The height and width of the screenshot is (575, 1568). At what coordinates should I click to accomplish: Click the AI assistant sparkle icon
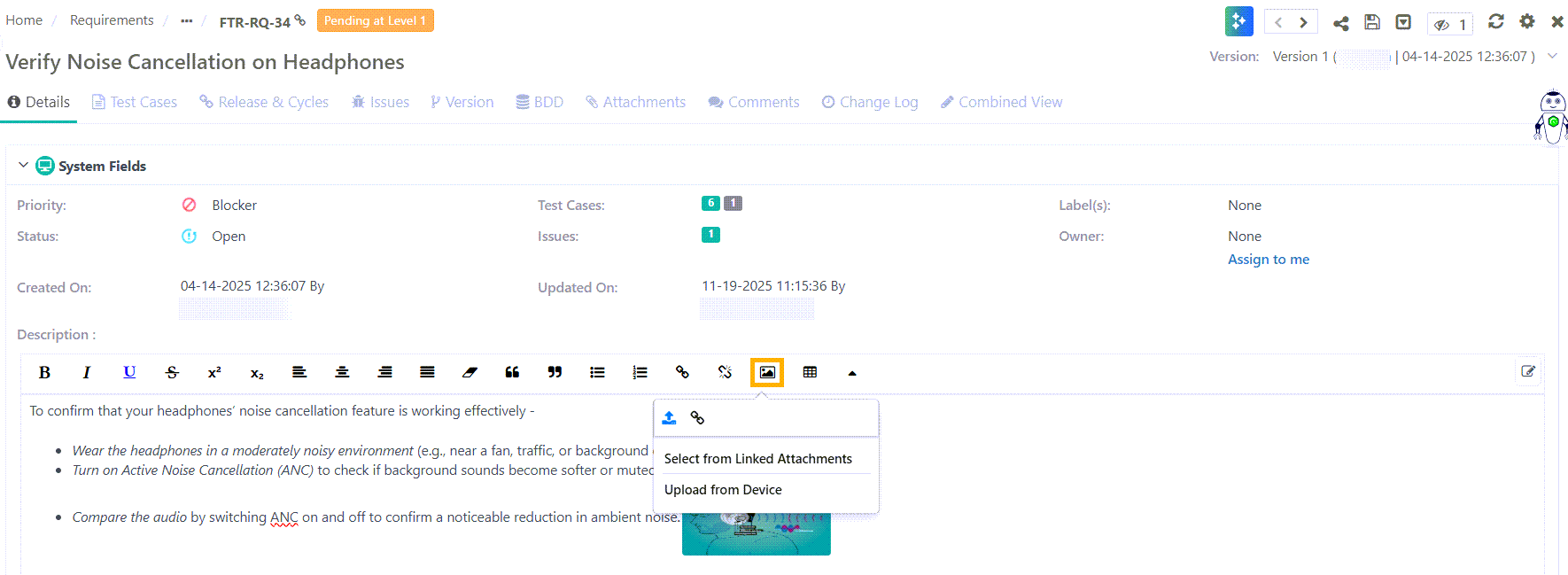1238,21
